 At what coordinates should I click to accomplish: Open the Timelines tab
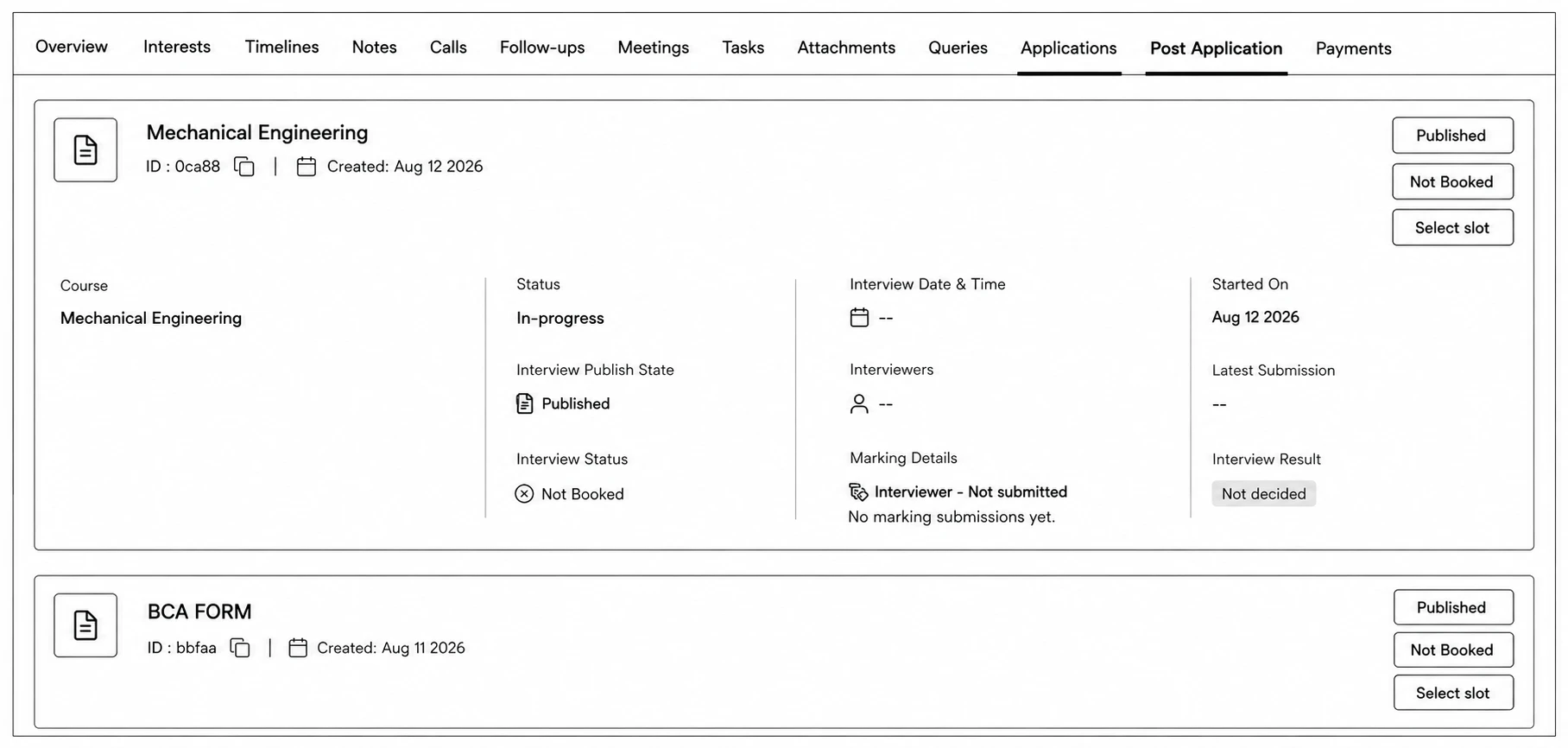[x=281, y=47]
